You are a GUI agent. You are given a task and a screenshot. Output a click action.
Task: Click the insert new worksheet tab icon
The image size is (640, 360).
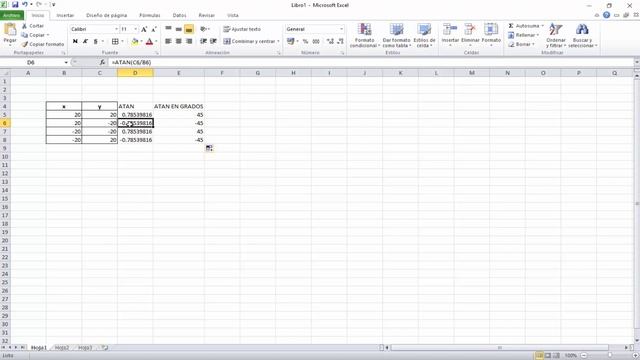click(105, 348)
